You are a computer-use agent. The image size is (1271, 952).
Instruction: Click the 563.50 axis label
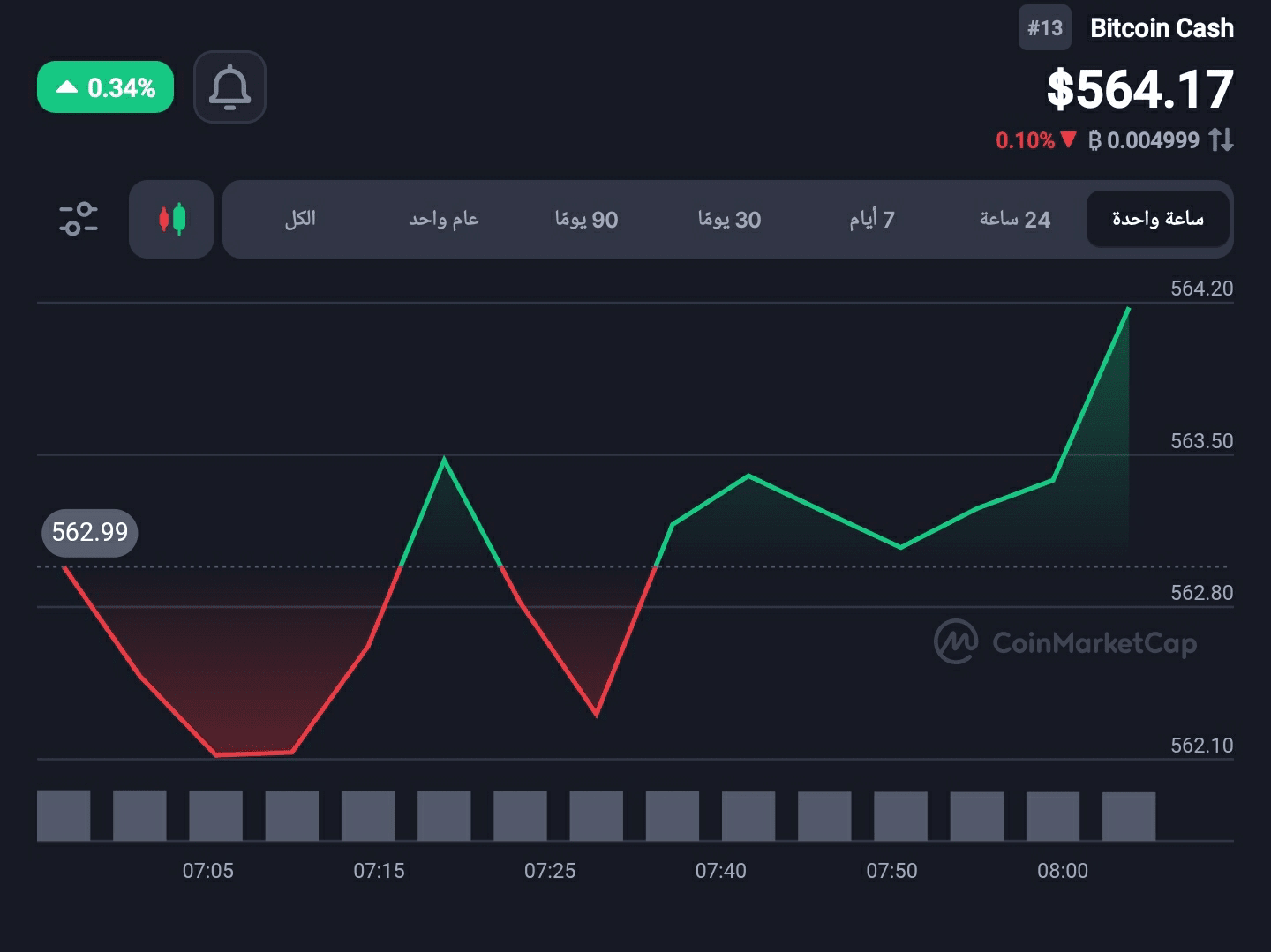1201,441
